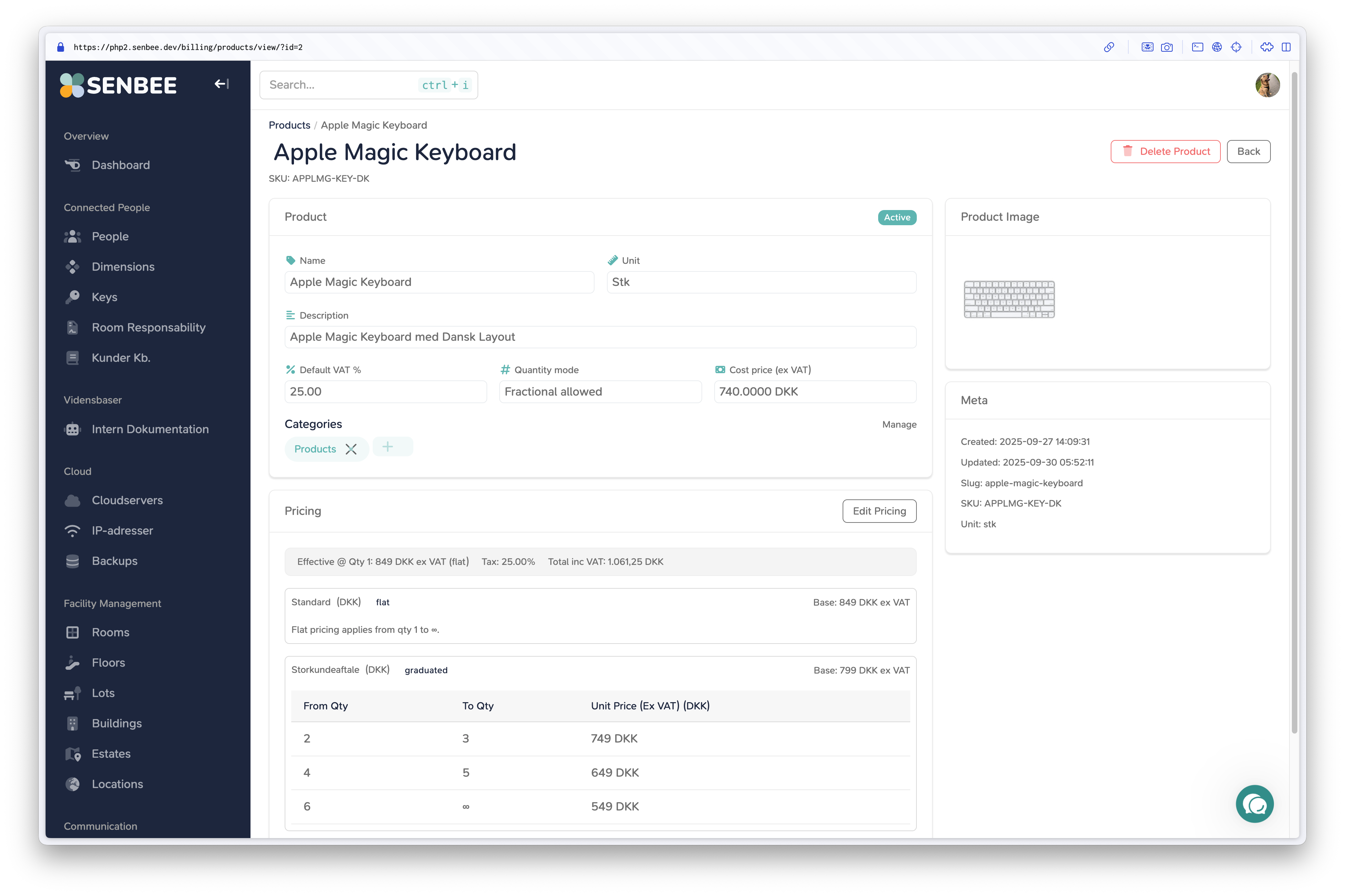Image resolution: width=1345 pixels, height=896 pixels.
Task: Click the Backups database icon
Action: click(72, 561)
